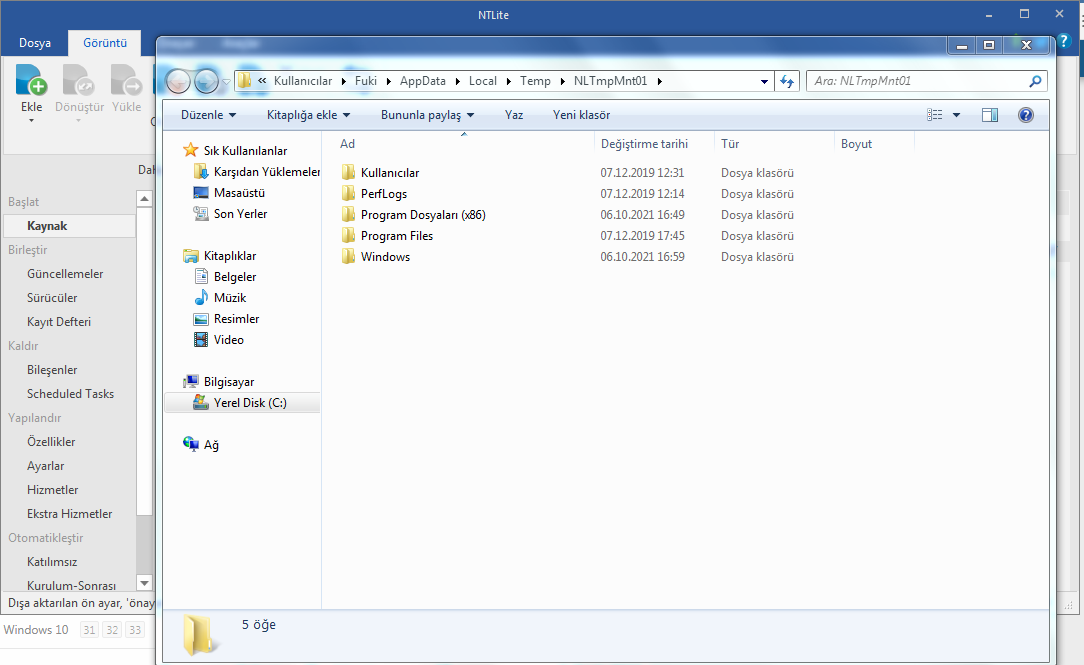Switch to the Görüntü tab in NTLite
The height and width of the screenshot is (665, 1084).
[105, 43]
